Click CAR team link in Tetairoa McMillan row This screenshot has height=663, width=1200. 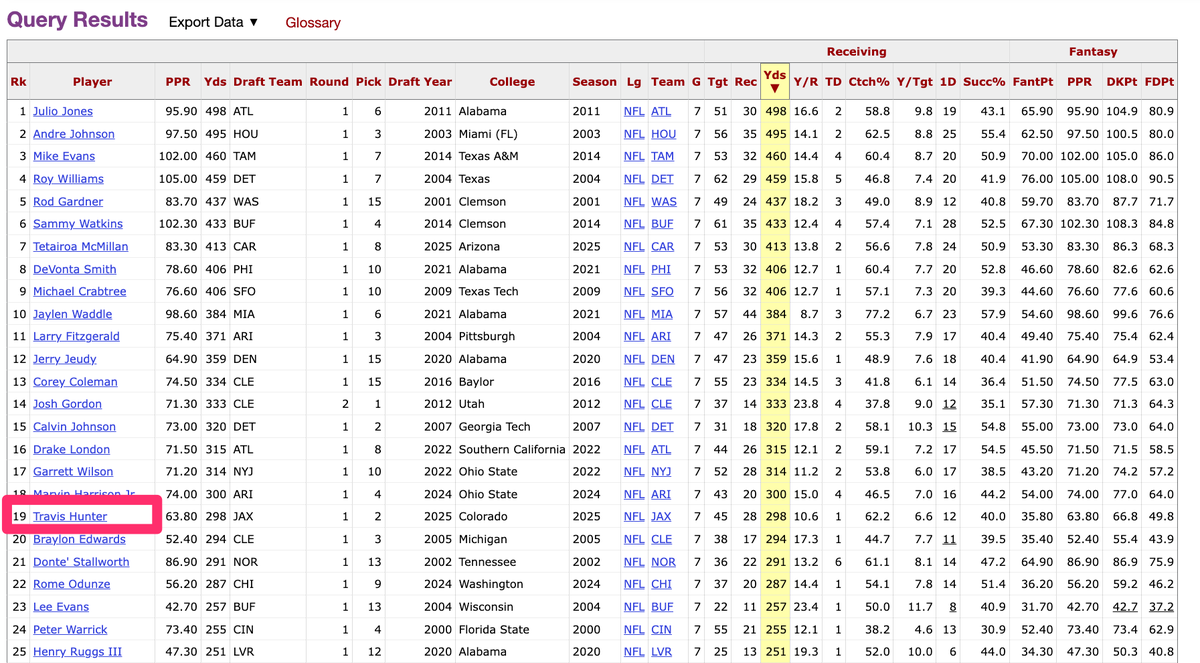click(663, 246)
